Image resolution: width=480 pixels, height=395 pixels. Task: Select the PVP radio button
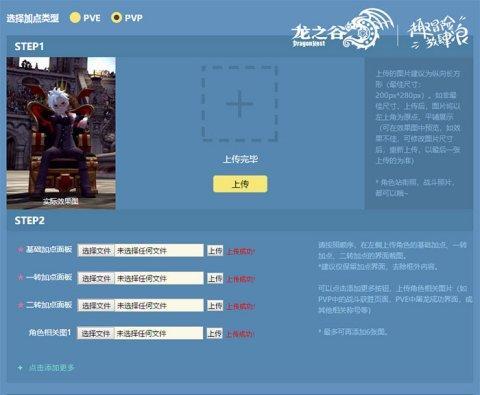[x=116, y=17]
